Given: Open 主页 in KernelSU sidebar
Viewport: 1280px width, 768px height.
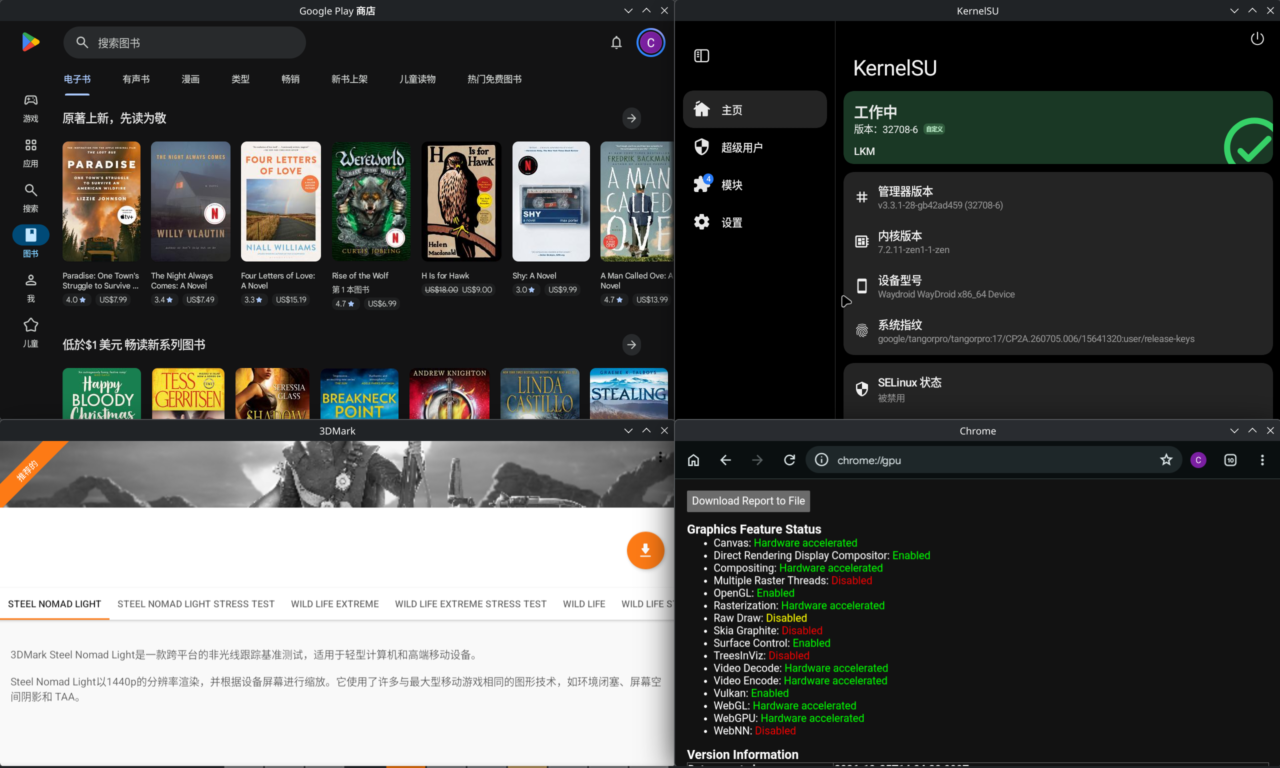Looking at the screenshot, I should 755,109.
